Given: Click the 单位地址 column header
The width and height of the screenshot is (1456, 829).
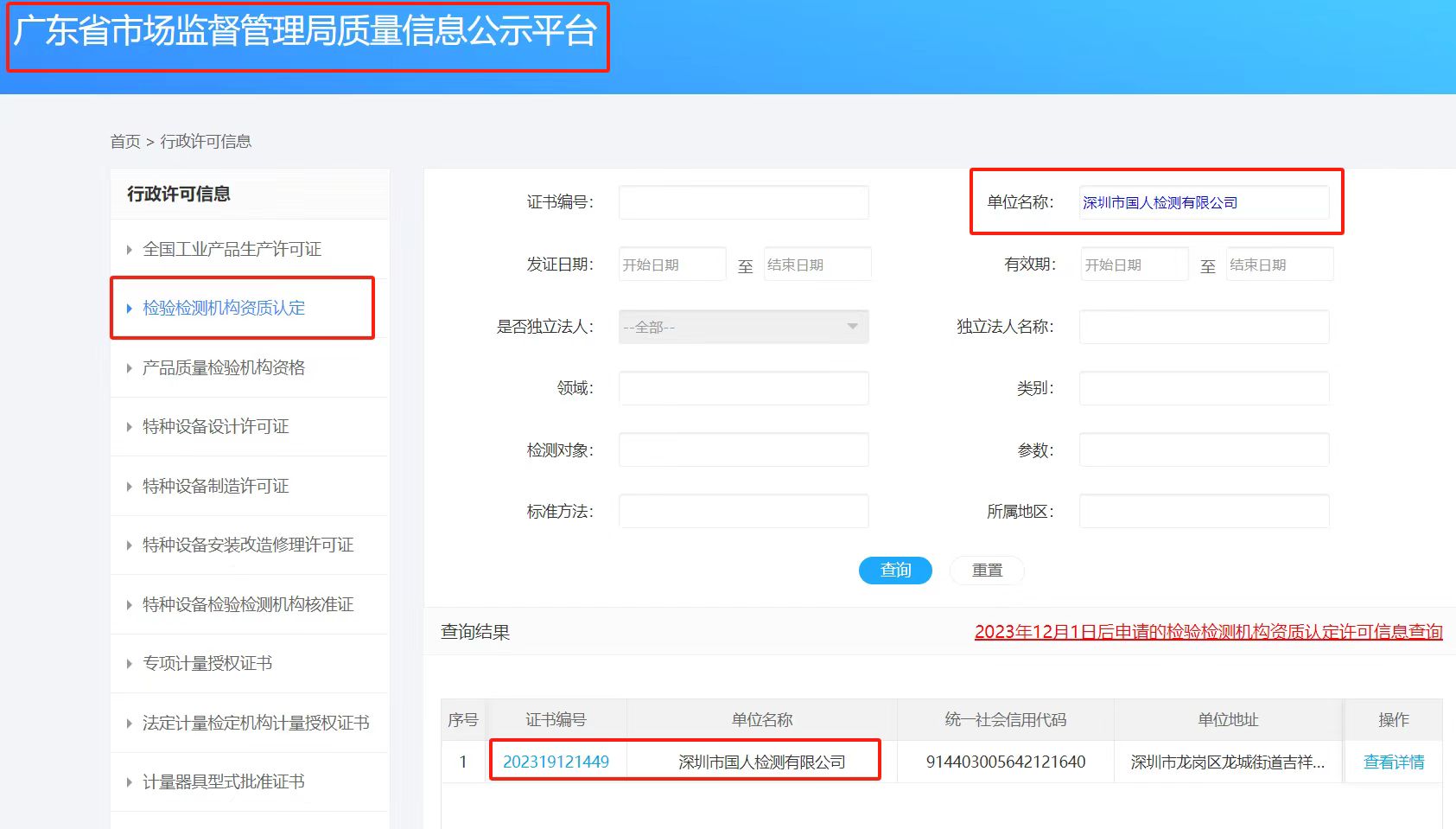Looking at the screenshot, I should [1228, 720].
